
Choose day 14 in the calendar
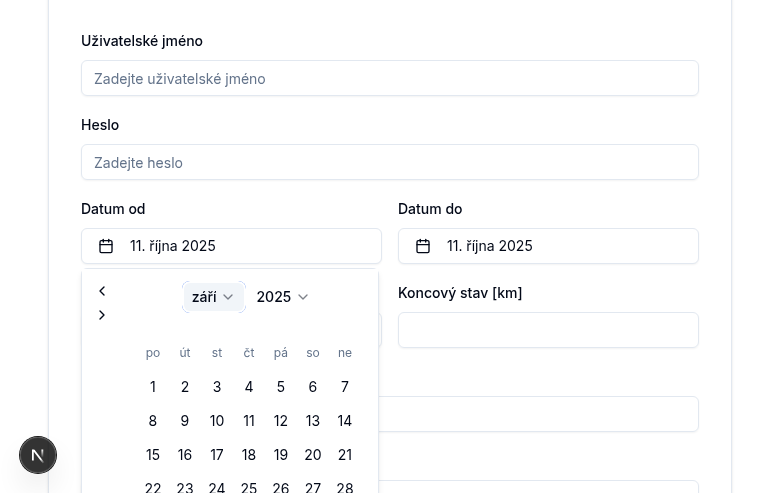click(x=345, y=421)
